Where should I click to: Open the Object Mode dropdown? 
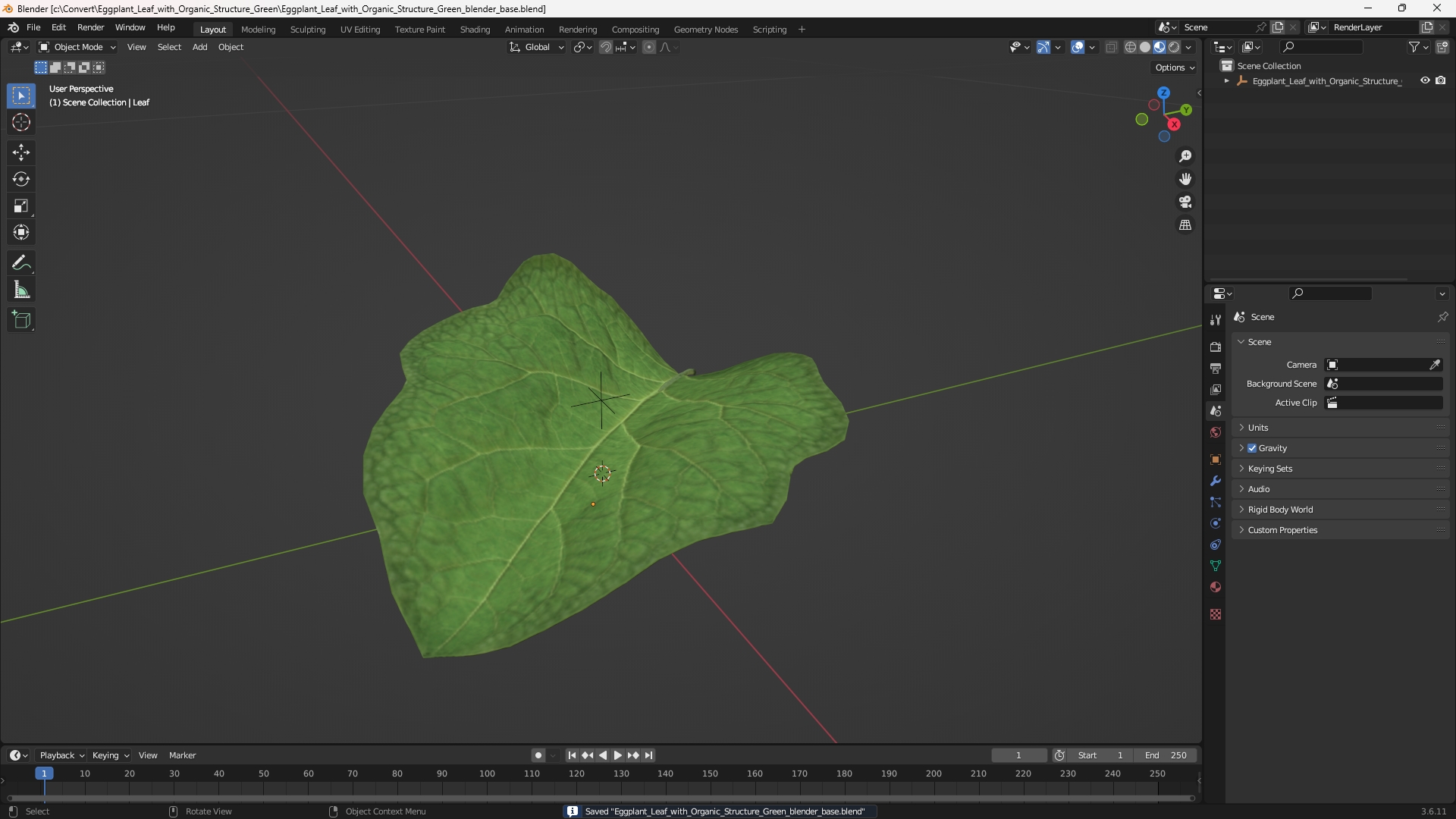[77, 47]
